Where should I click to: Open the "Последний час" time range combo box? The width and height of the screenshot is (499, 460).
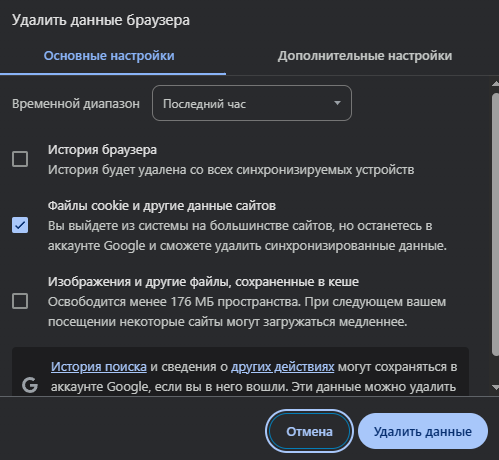pyautogui.click(x=252, y=103)
